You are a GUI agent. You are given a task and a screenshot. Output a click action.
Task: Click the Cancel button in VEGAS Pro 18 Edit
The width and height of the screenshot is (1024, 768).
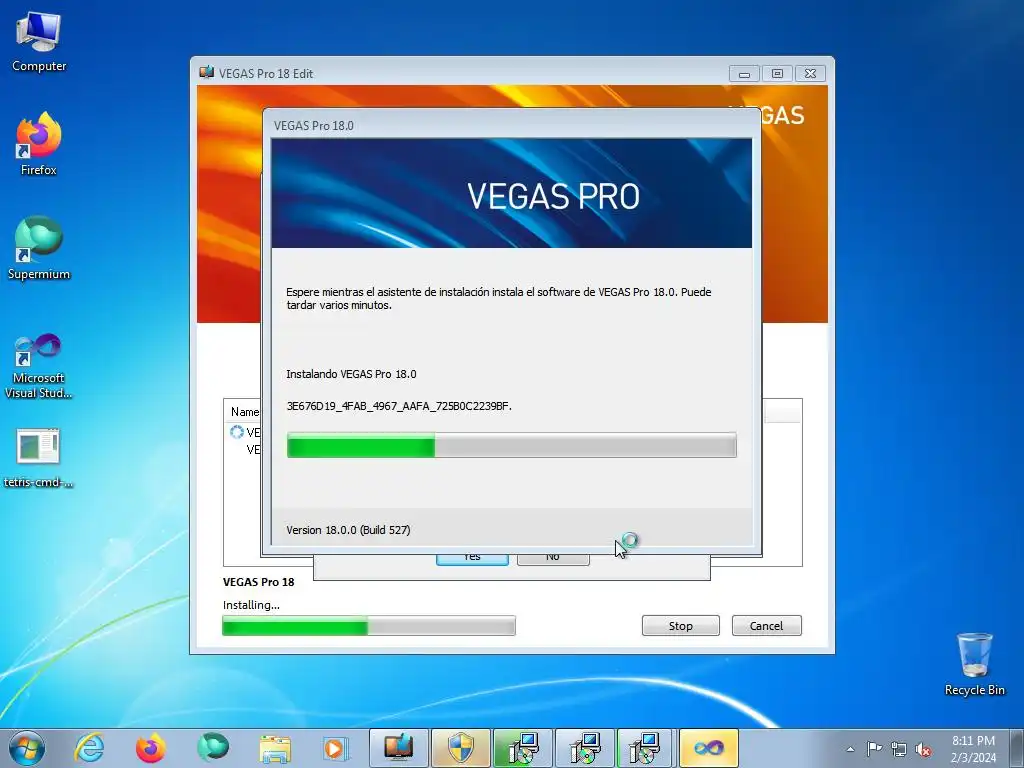point(766,626)
